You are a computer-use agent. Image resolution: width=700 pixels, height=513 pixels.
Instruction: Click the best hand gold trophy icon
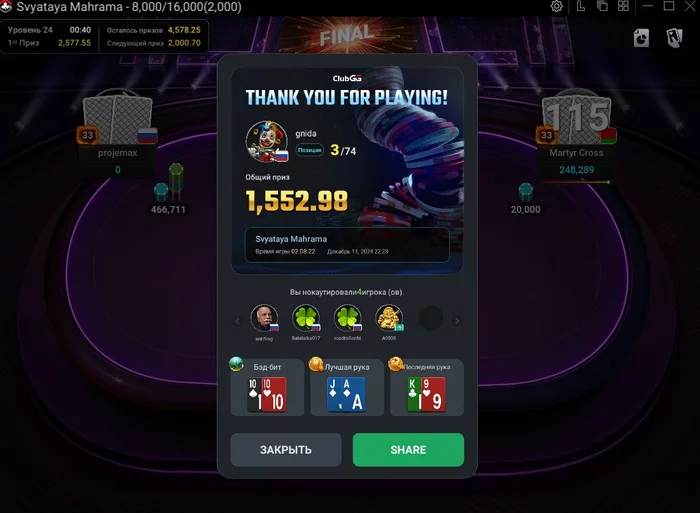(x=316, y=364)
